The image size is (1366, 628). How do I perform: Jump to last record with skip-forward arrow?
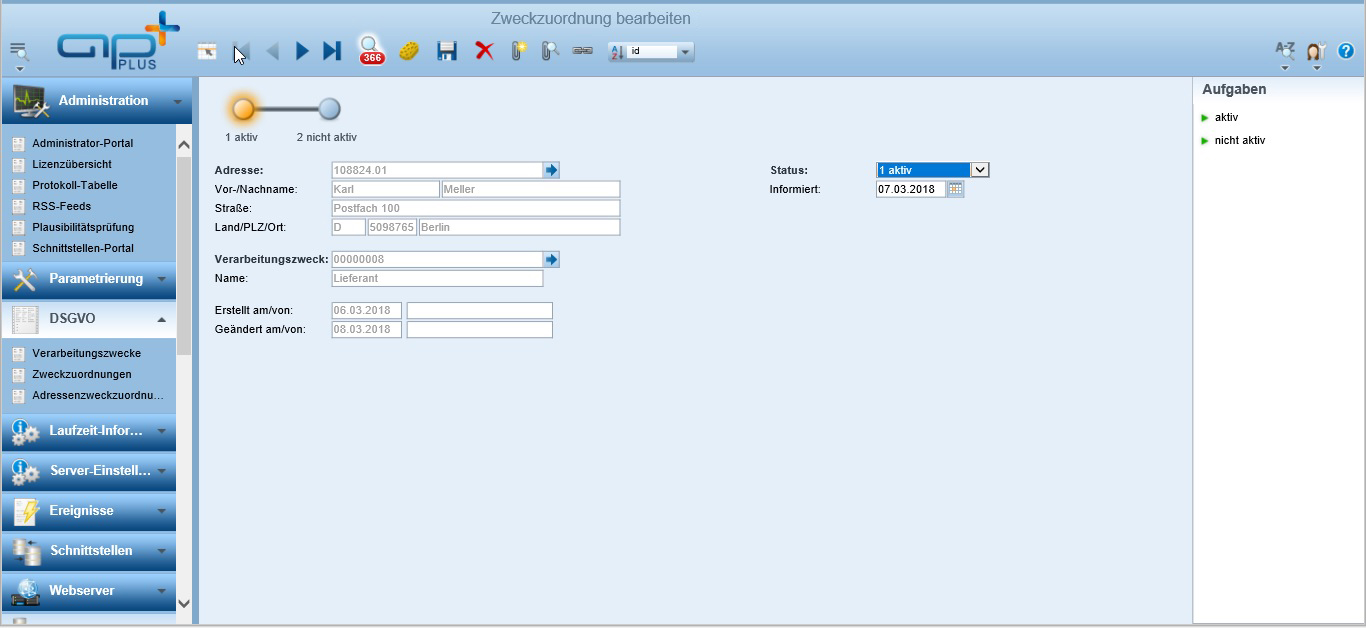(x=332, y=51)
